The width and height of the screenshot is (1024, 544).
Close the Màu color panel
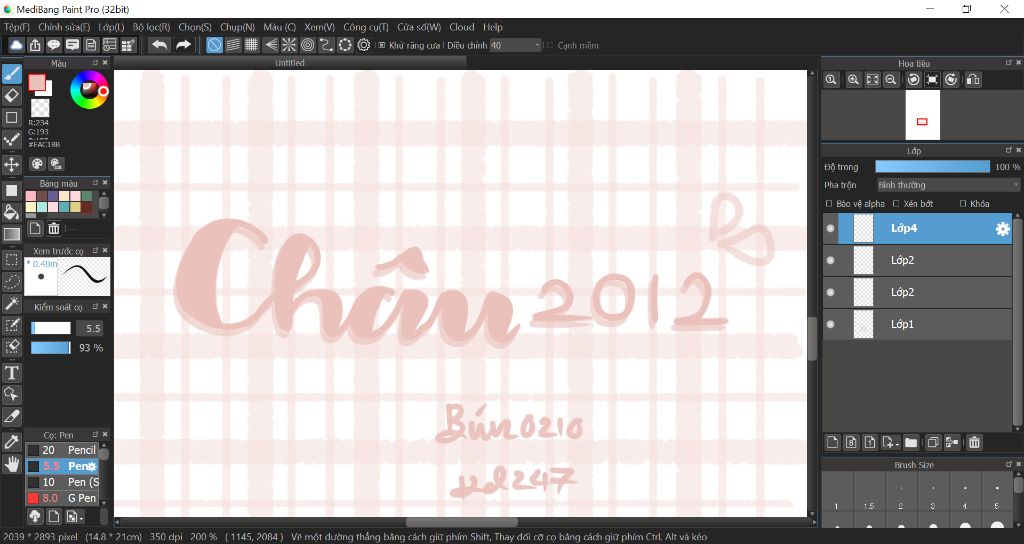point(105,63)
